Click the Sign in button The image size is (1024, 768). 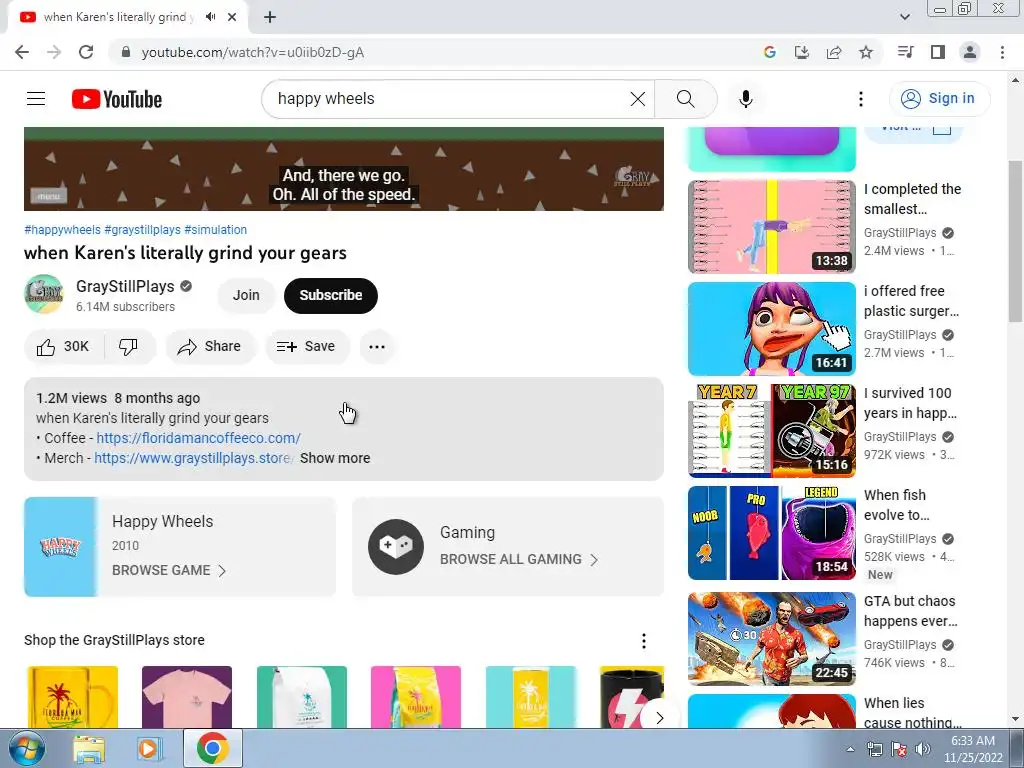(939, 99)
